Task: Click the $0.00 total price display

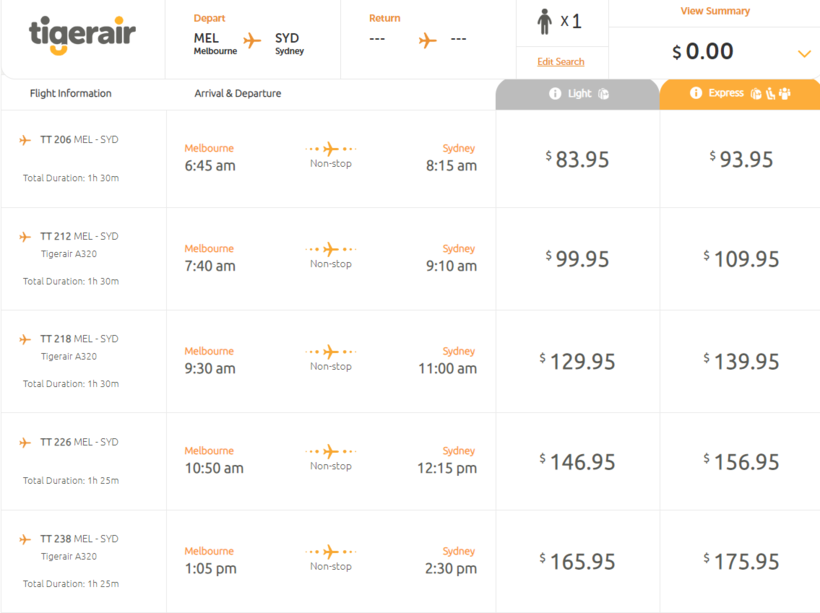Action: 703,52
